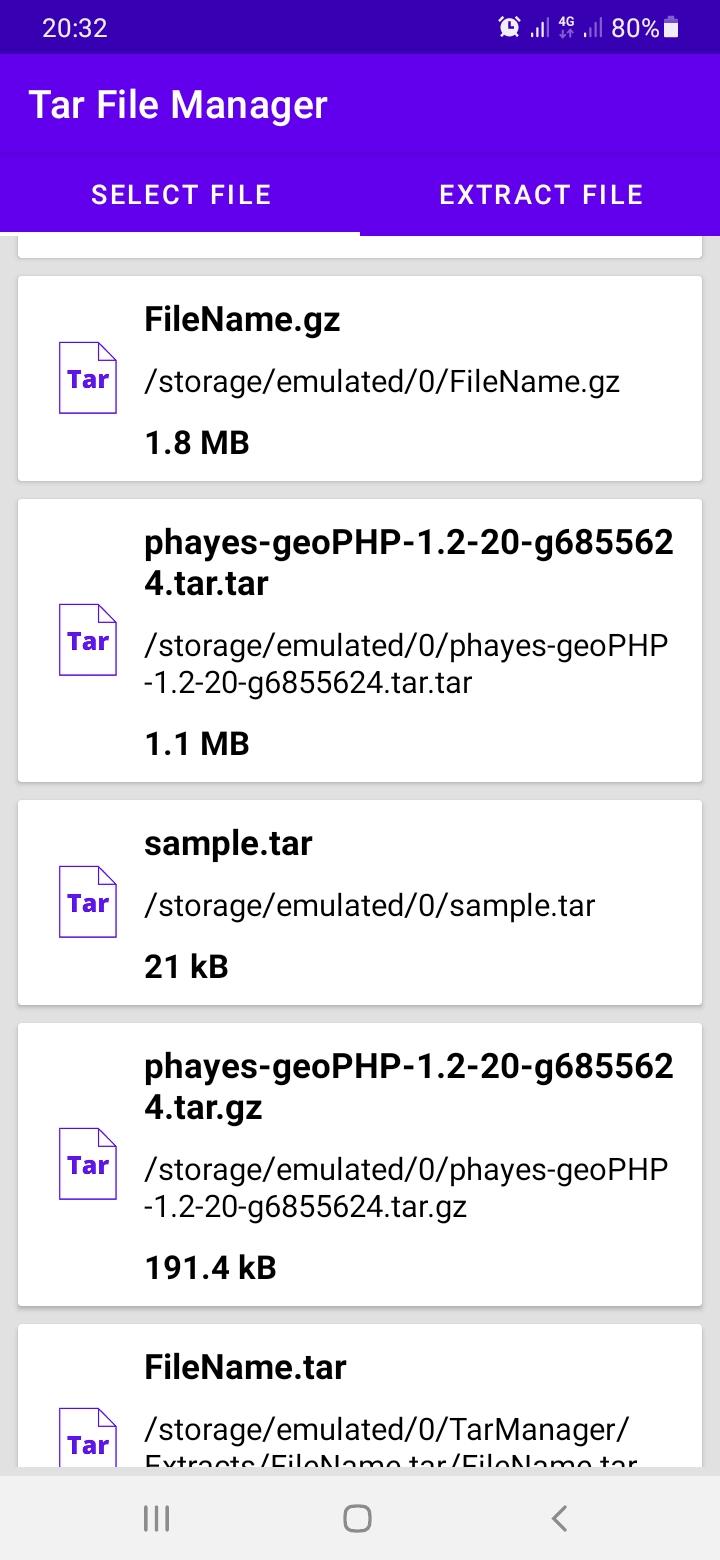Viewport: 720px width, 1560px height.
Task: Tap Tar icon beside FileName.gz
Action: [88, 378]
